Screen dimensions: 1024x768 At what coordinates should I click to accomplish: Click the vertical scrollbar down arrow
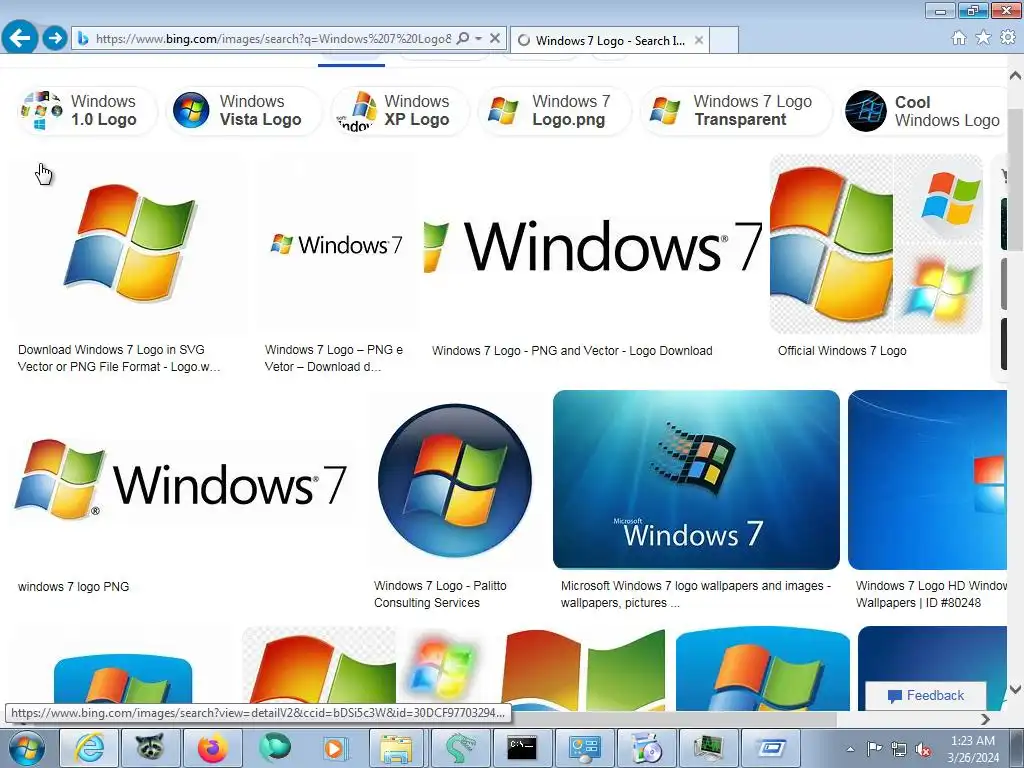[1016, 690]
